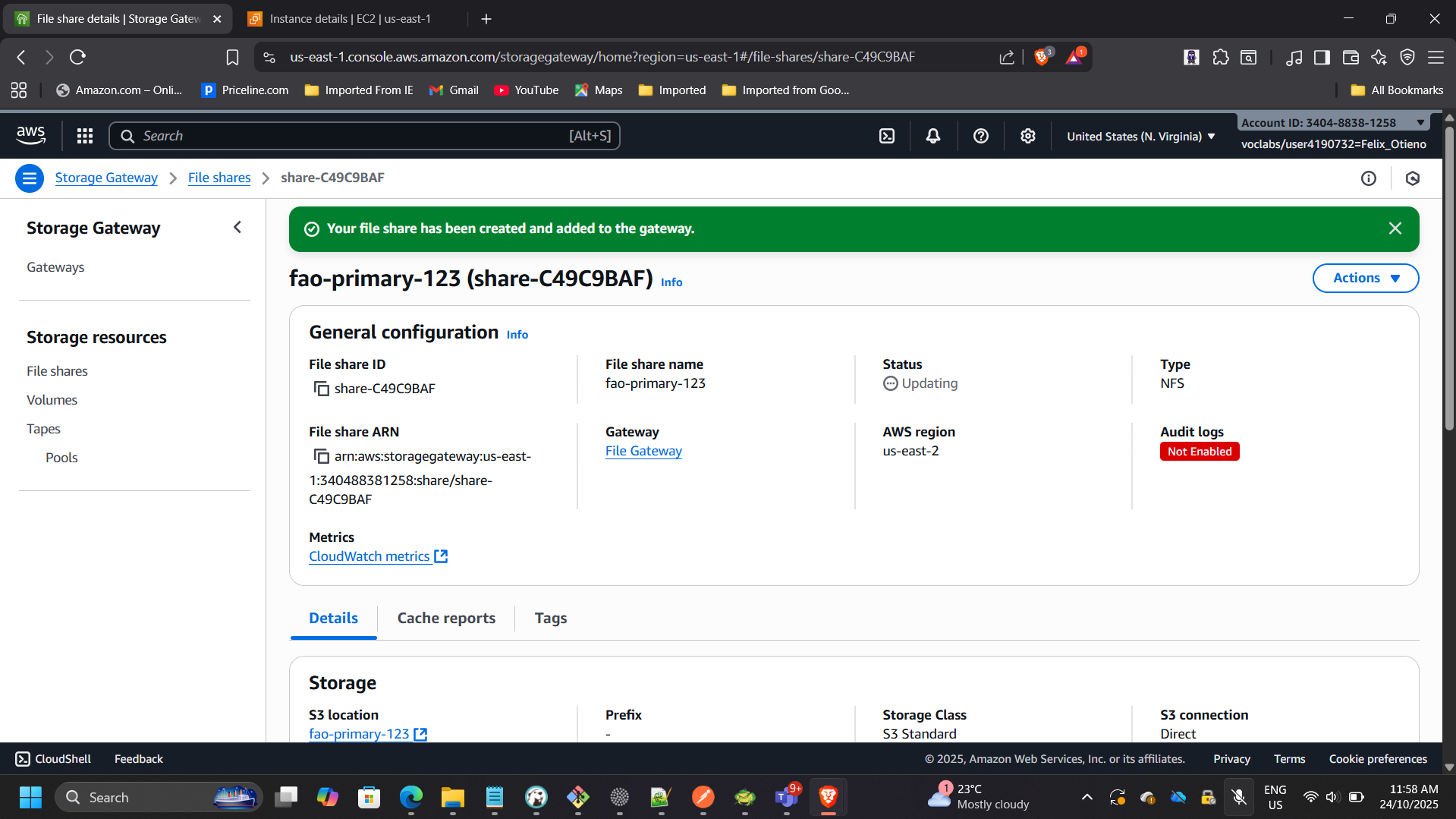Open the Actions dropdown

pyautogui.click(x=1364, y=278)
